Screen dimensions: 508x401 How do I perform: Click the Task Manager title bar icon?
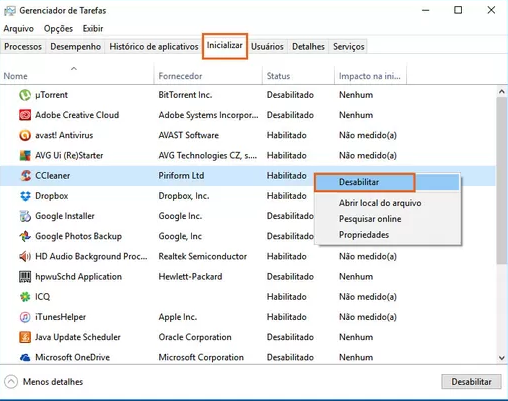pyautogui.click(x=10, y=11)
